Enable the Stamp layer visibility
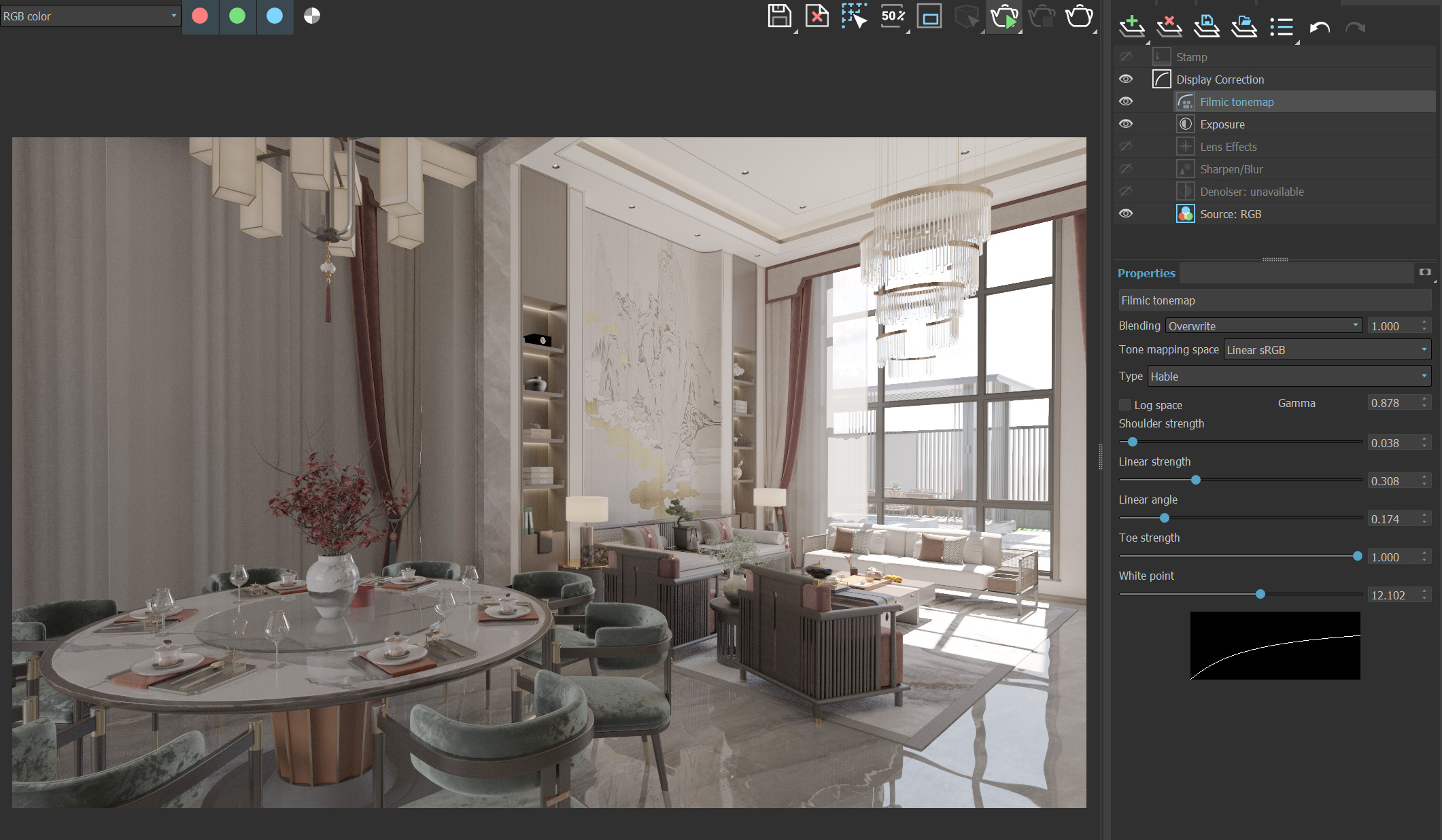The image size is (1442, 840). (1126, 57)
